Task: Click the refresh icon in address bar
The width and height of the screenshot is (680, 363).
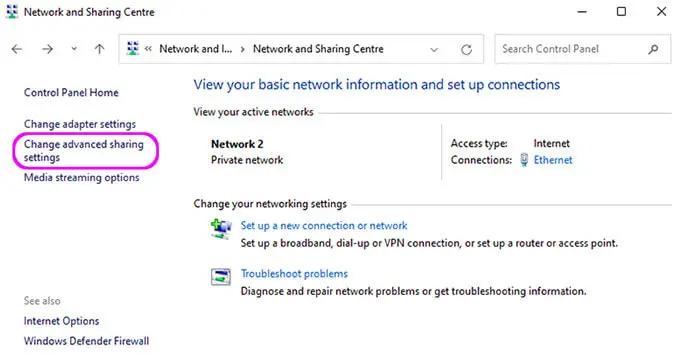Action: [x=466, y=49]
